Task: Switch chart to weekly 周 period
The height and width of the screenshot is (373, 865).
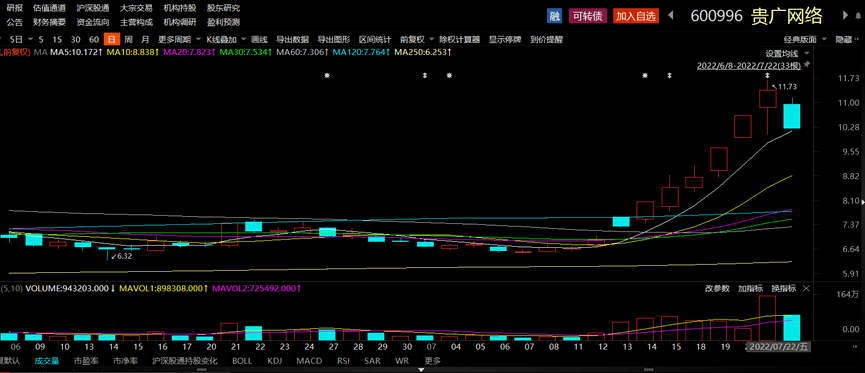Action: [x=129, y=40]
